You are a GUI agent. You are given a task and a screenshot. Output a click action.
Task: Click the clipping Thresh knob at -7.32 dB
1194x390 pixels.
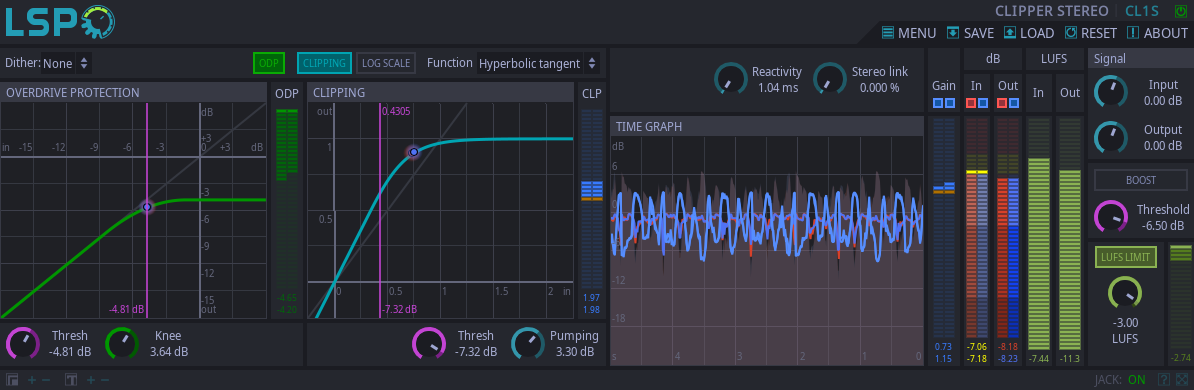[x=429, y=344]
